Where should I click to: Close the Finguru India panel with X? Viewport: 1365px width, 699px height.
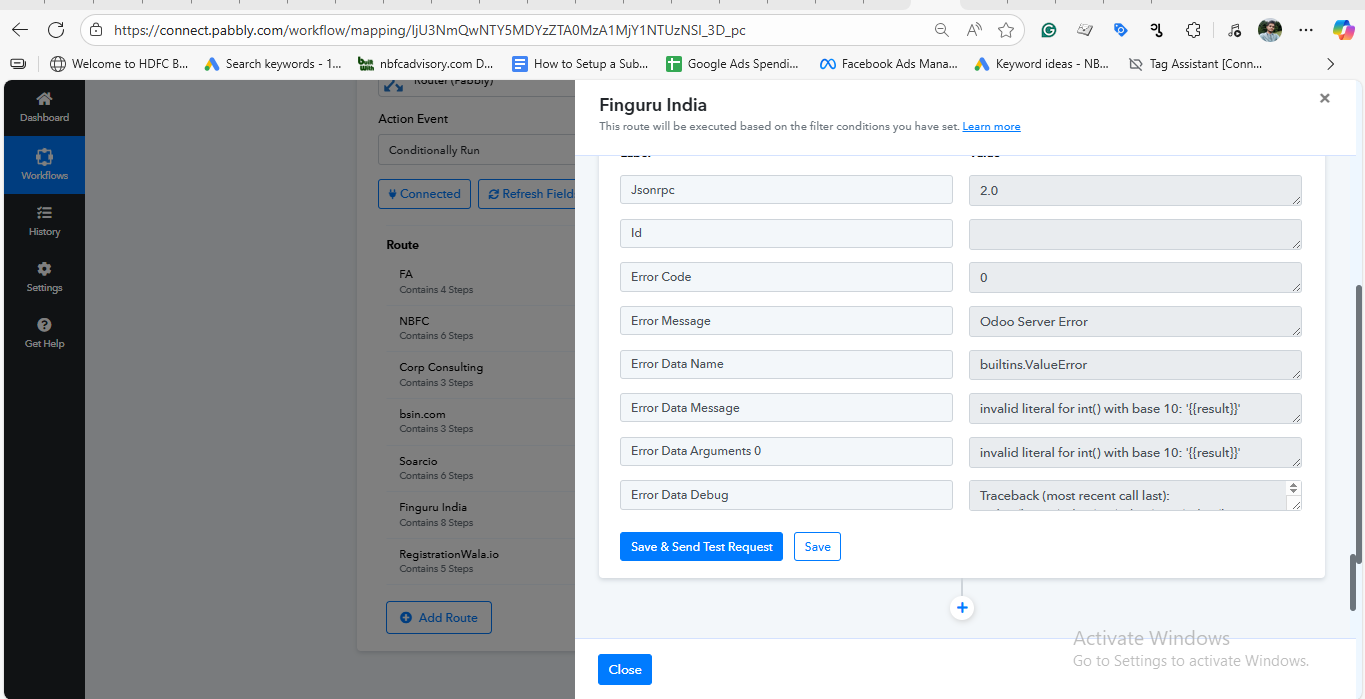click(x=1324, y=98)
